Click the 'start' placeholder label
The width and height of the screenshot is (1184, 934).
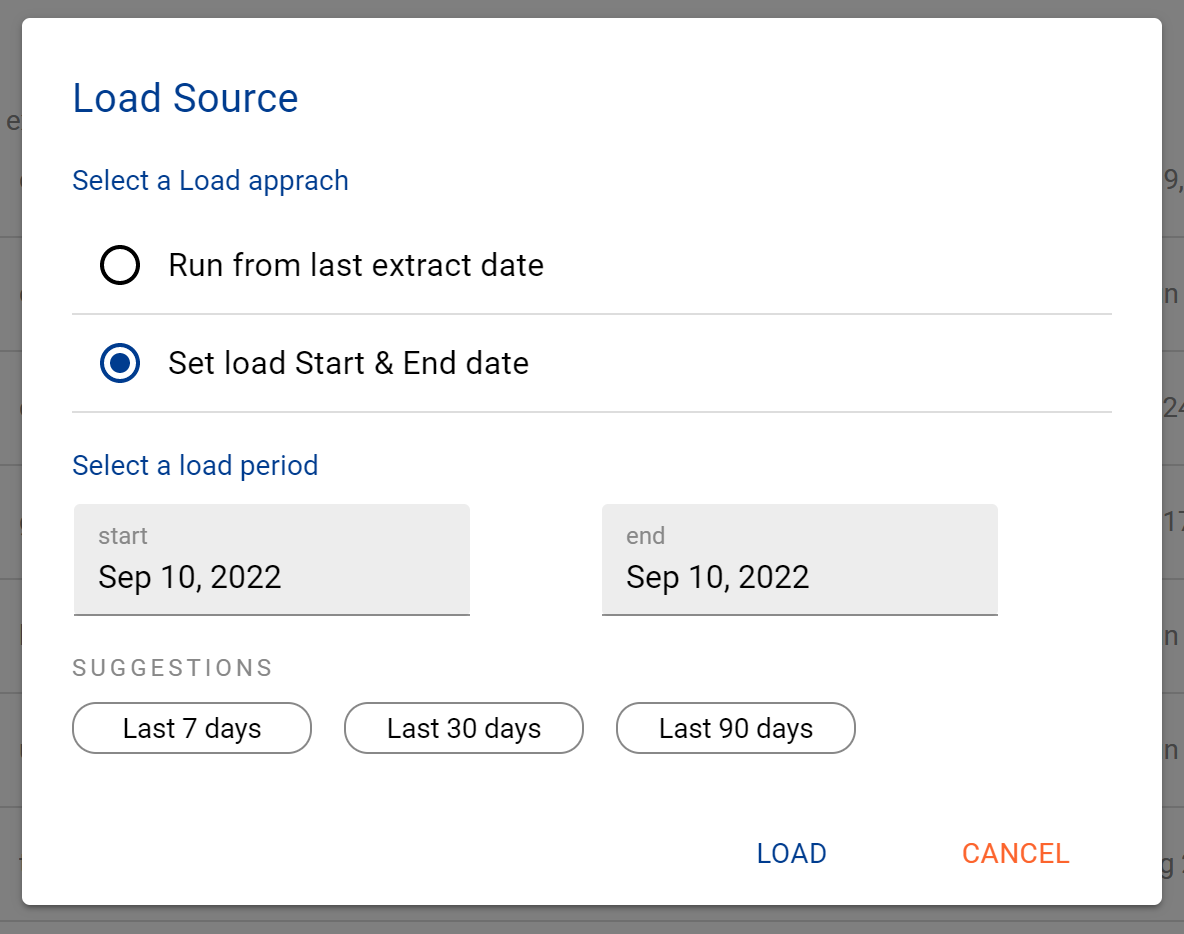tap(123, 536)
